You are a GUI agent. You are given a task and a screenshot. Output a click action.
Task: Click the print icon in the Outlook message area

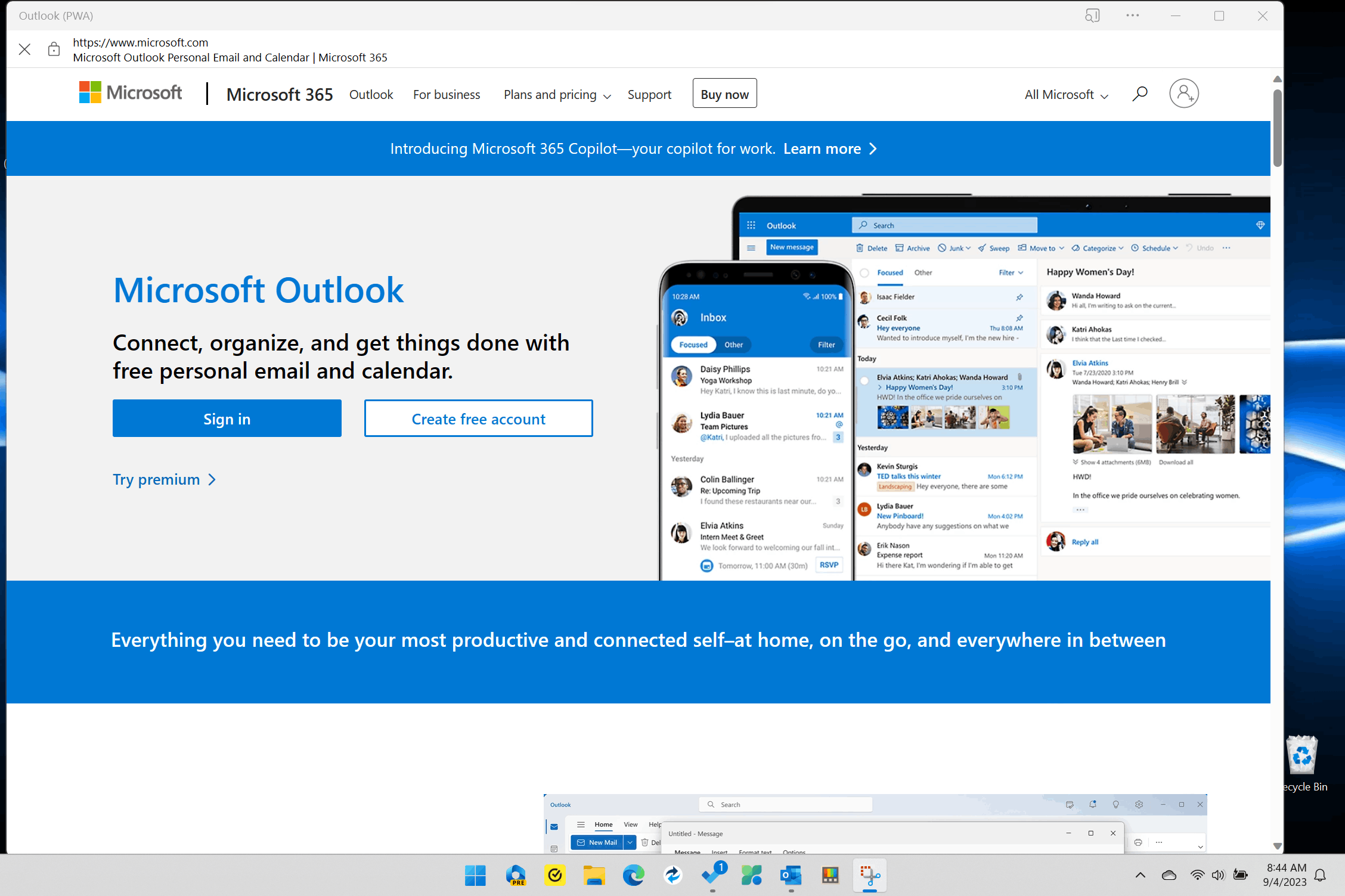1138,842
